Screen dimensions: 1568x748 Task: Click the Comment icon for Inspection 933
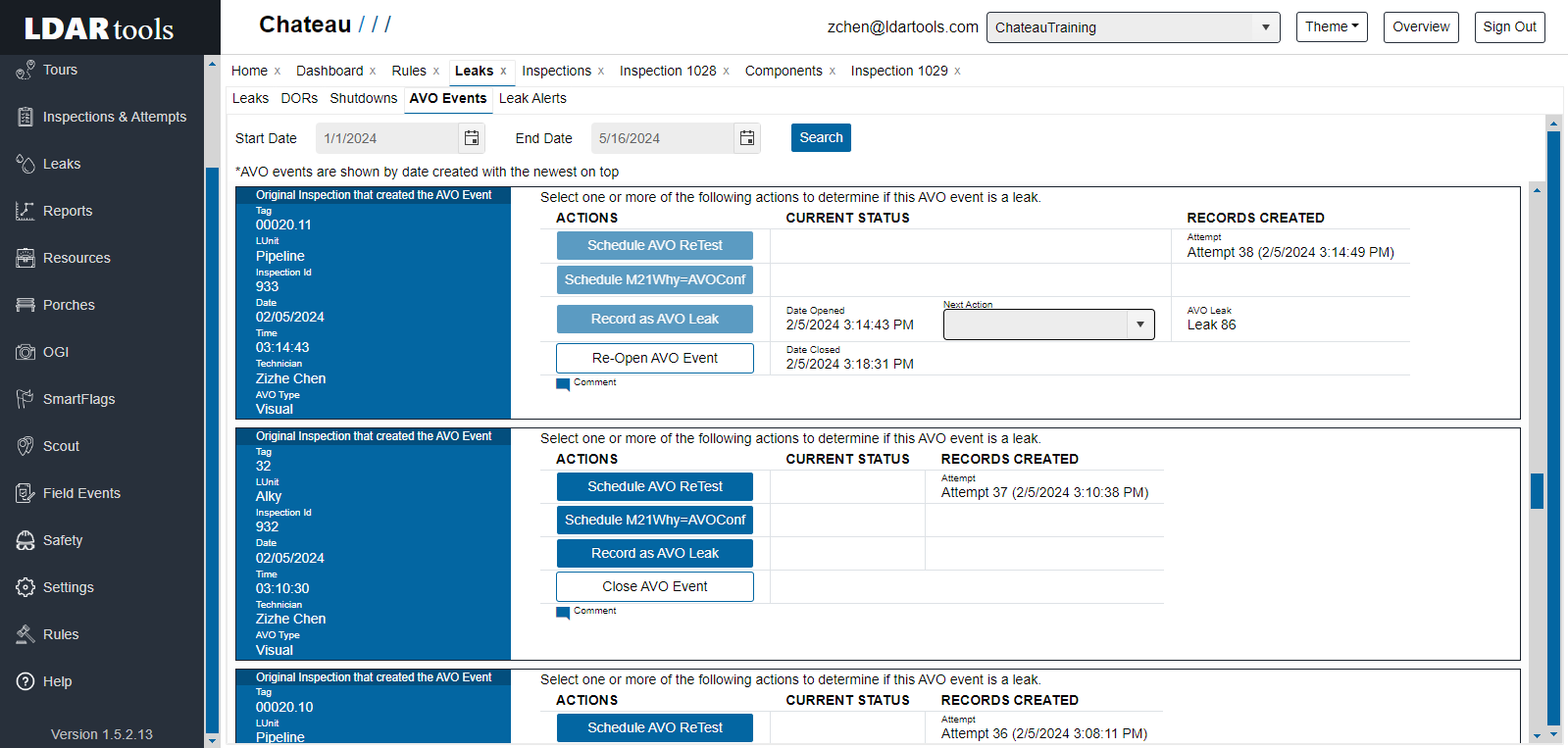[563, 384]
